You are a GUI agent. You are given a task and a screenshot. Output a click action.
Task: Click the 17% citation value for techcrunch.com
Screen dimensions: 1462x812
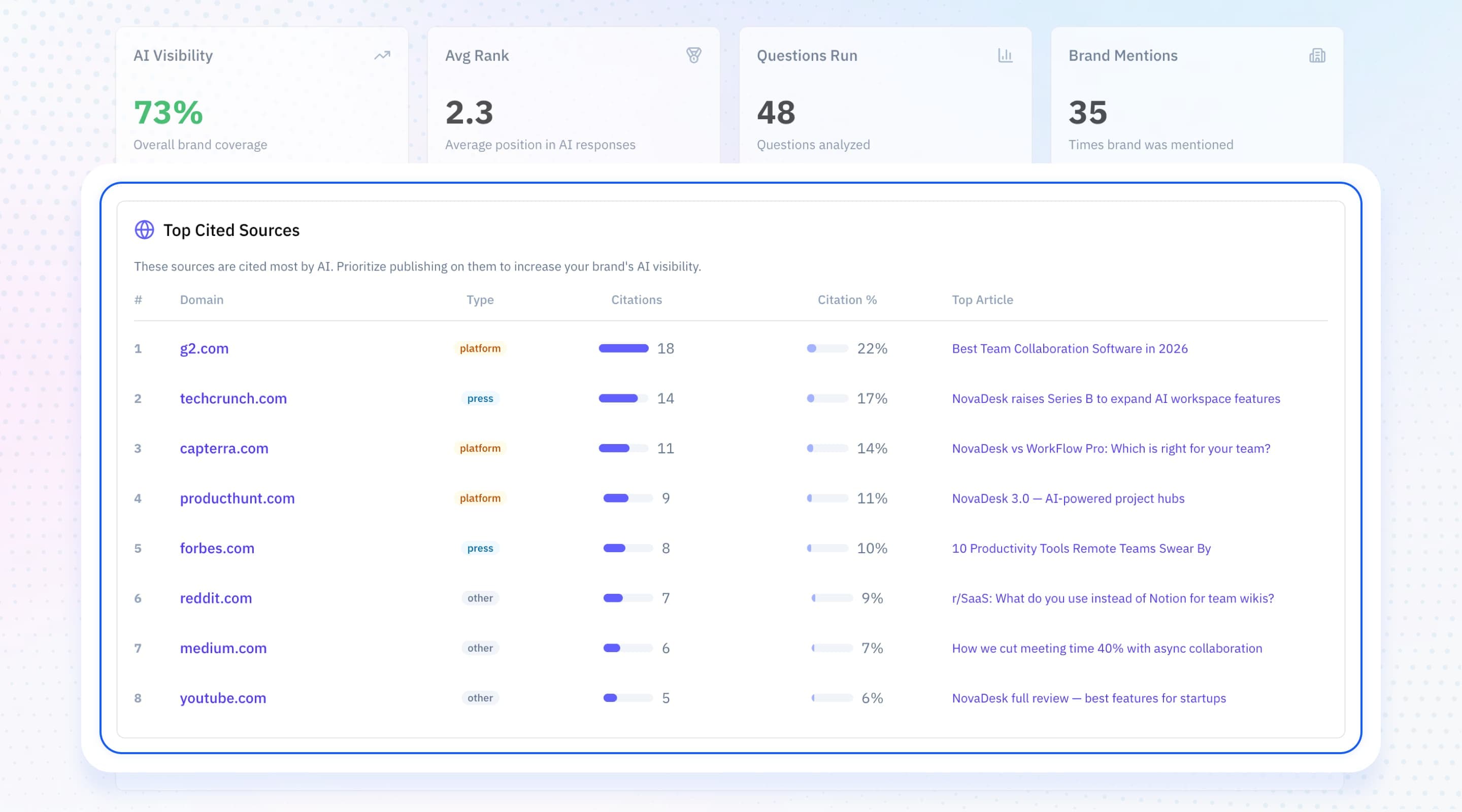(x=872, y=398)
